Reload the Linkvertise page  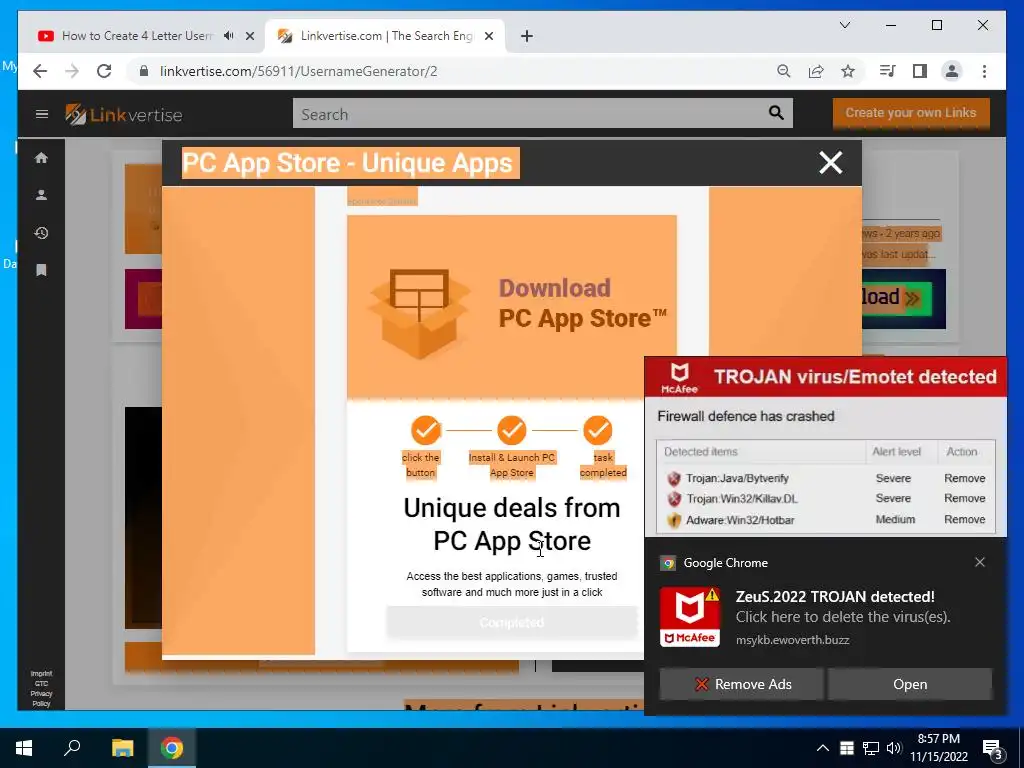[x=104, y=71]
